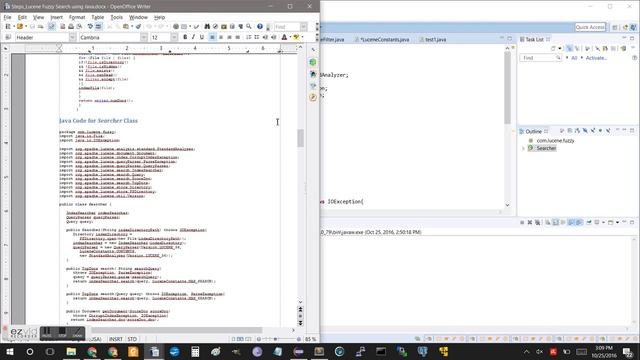640x360 pixels.
Task: Click the Open document folder icon
Action: pyautogui.click(x=20, y=27)
